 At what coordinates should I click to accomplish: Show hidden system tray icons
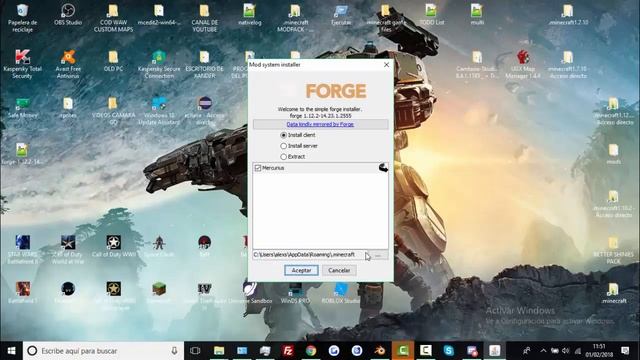point(543,351)
